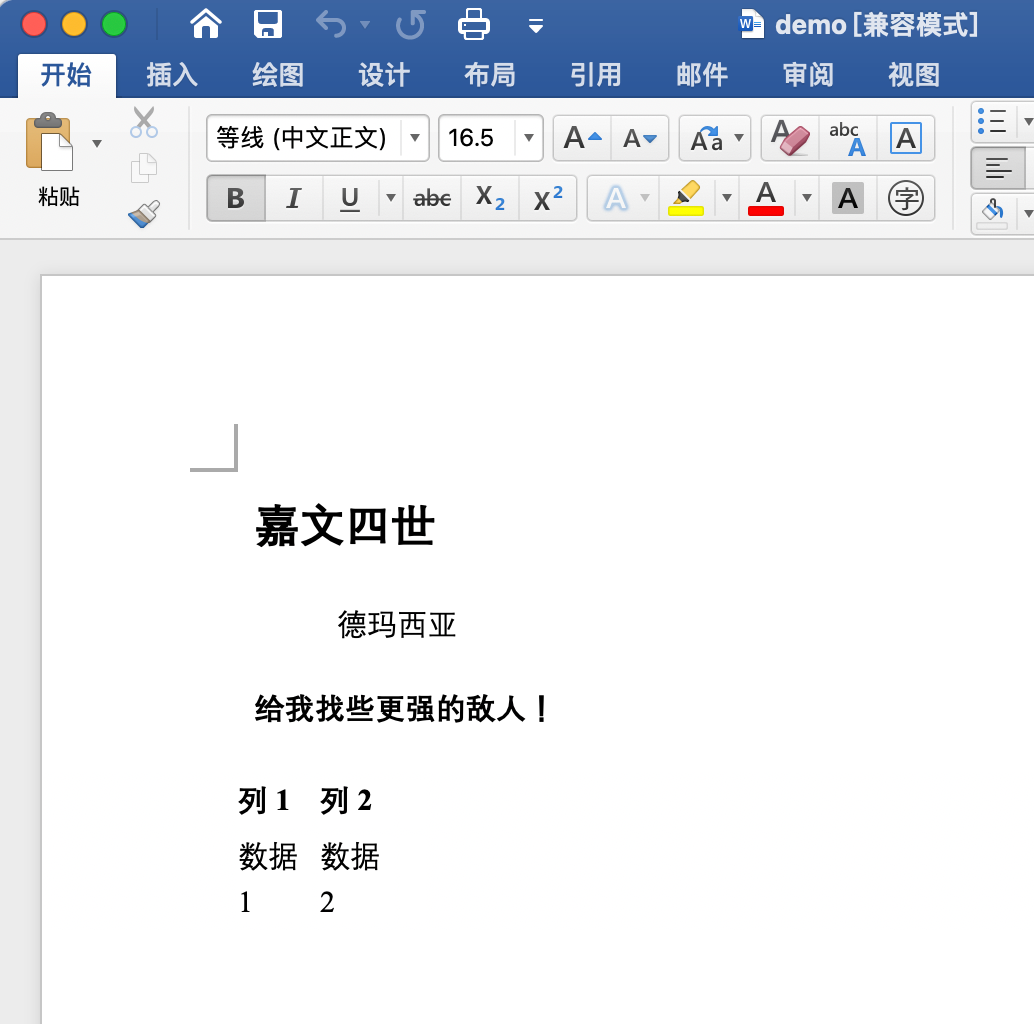1034x1024 pixels.
Task: Switch to the 设计 tab
Action: pos(384,75)
